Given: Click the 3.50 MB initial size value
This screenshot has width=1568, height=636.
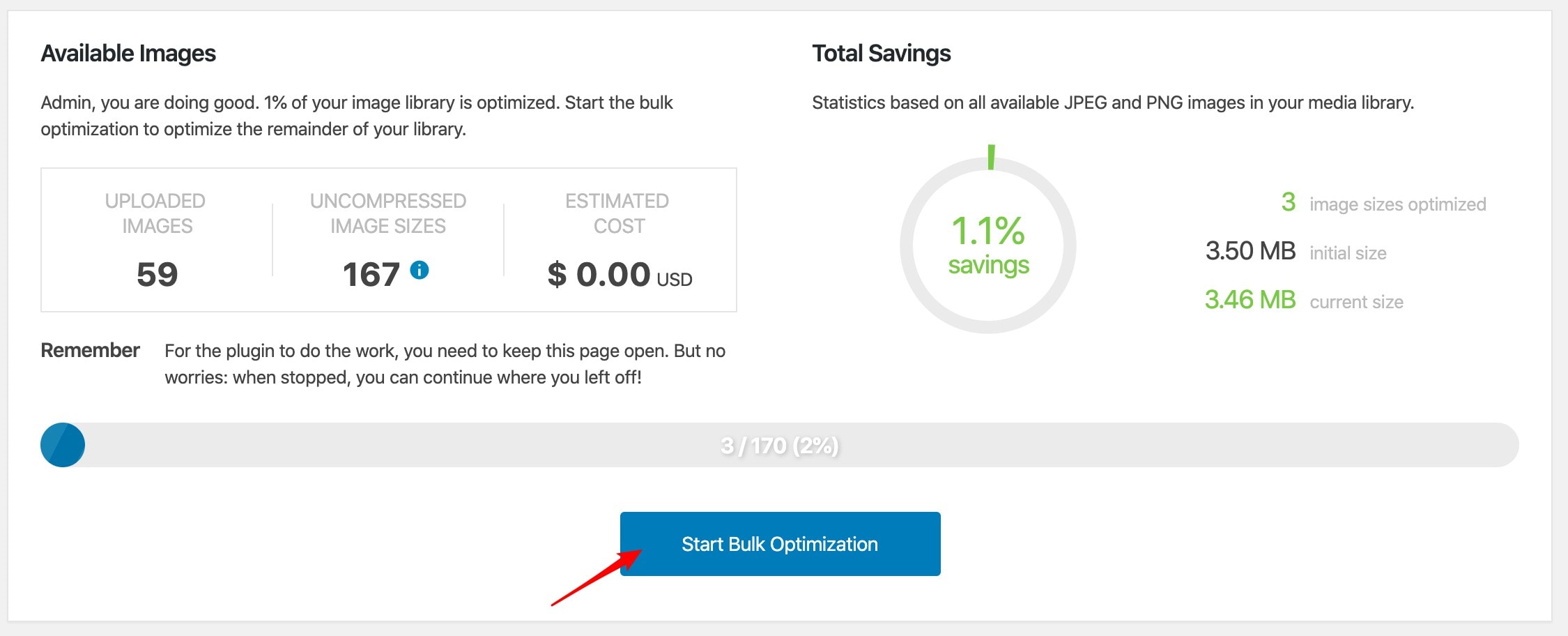Looking at the screenshot, I should point(1250,251).
